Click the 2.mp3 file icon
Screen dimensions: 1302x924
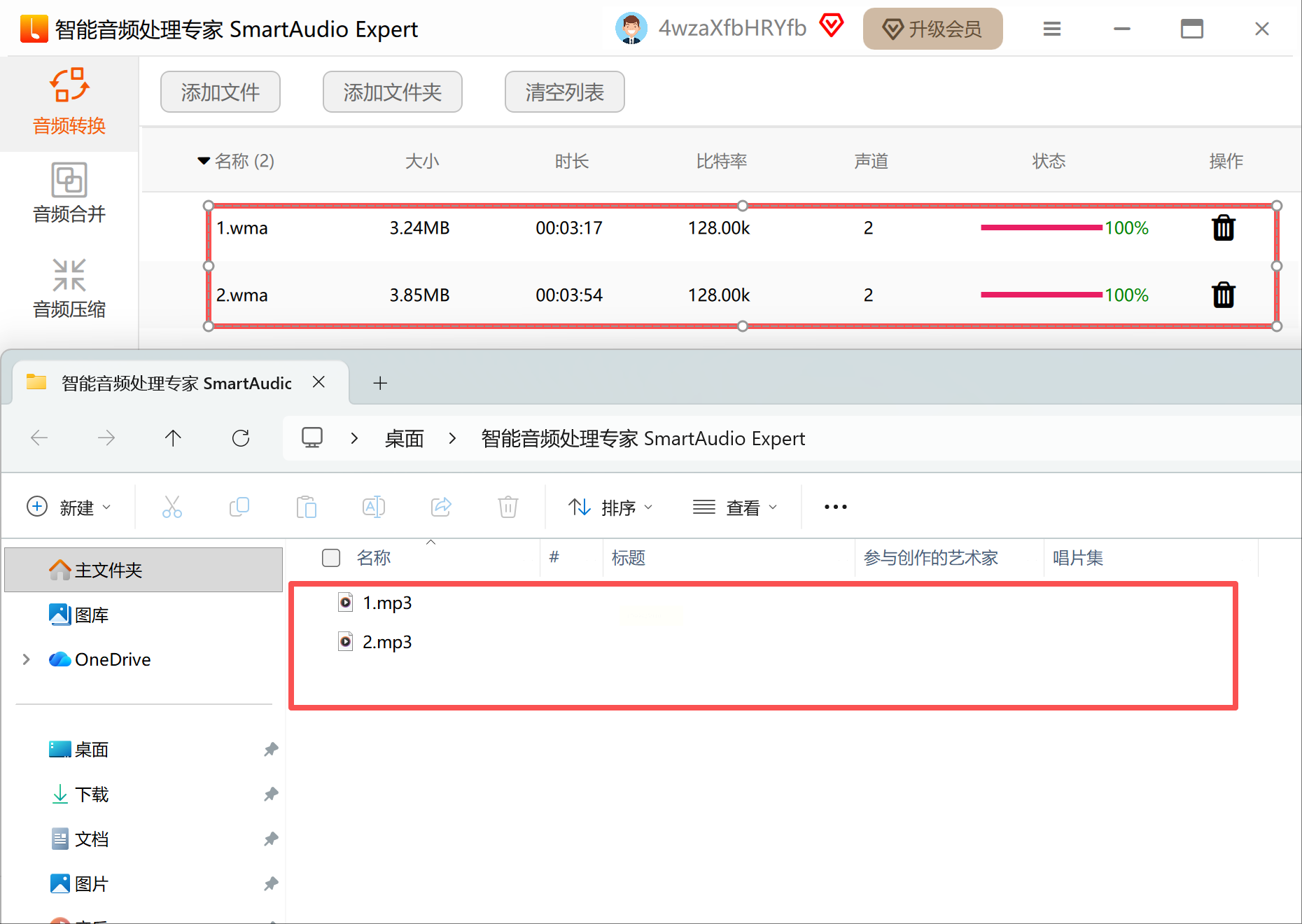tap(346, 641)
